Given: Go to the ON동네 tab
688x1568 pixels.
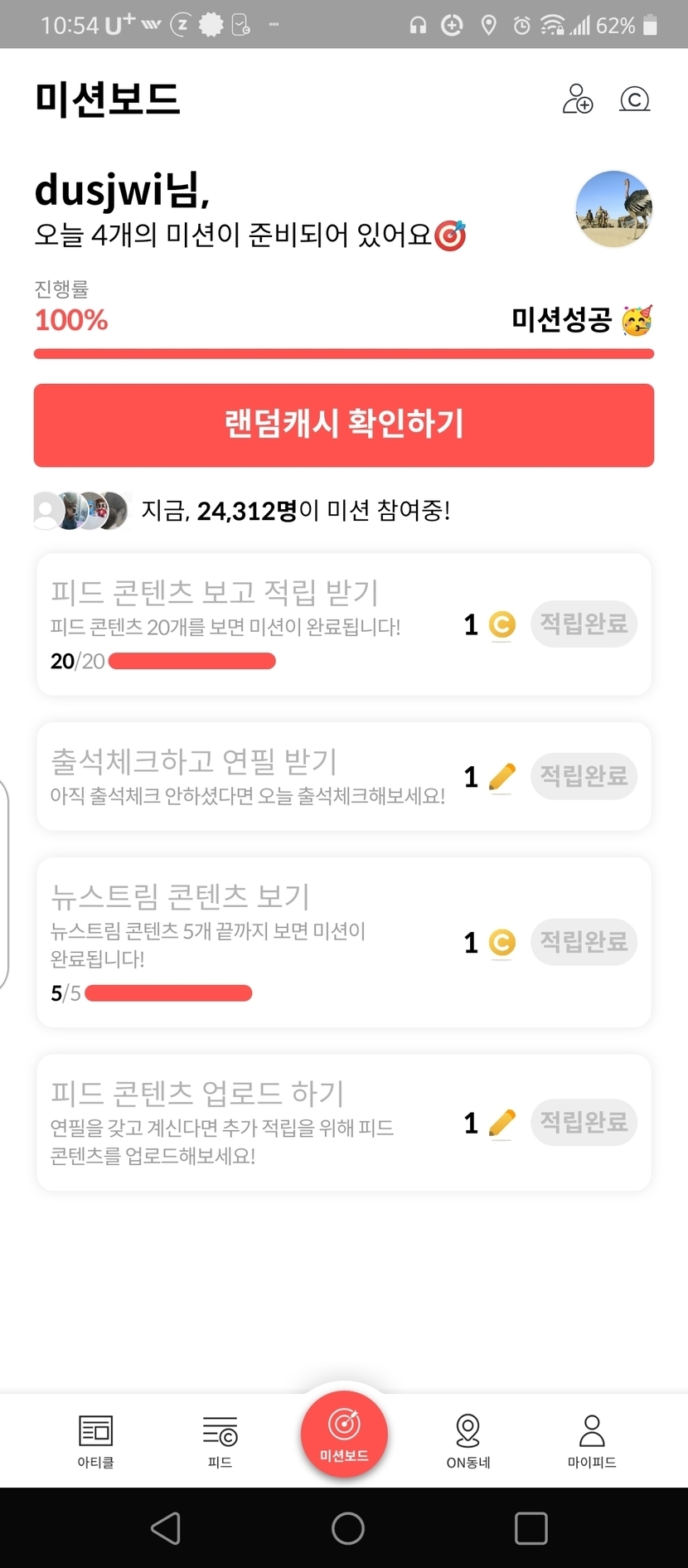Looking at the screenshot, I should (468, 1441).
